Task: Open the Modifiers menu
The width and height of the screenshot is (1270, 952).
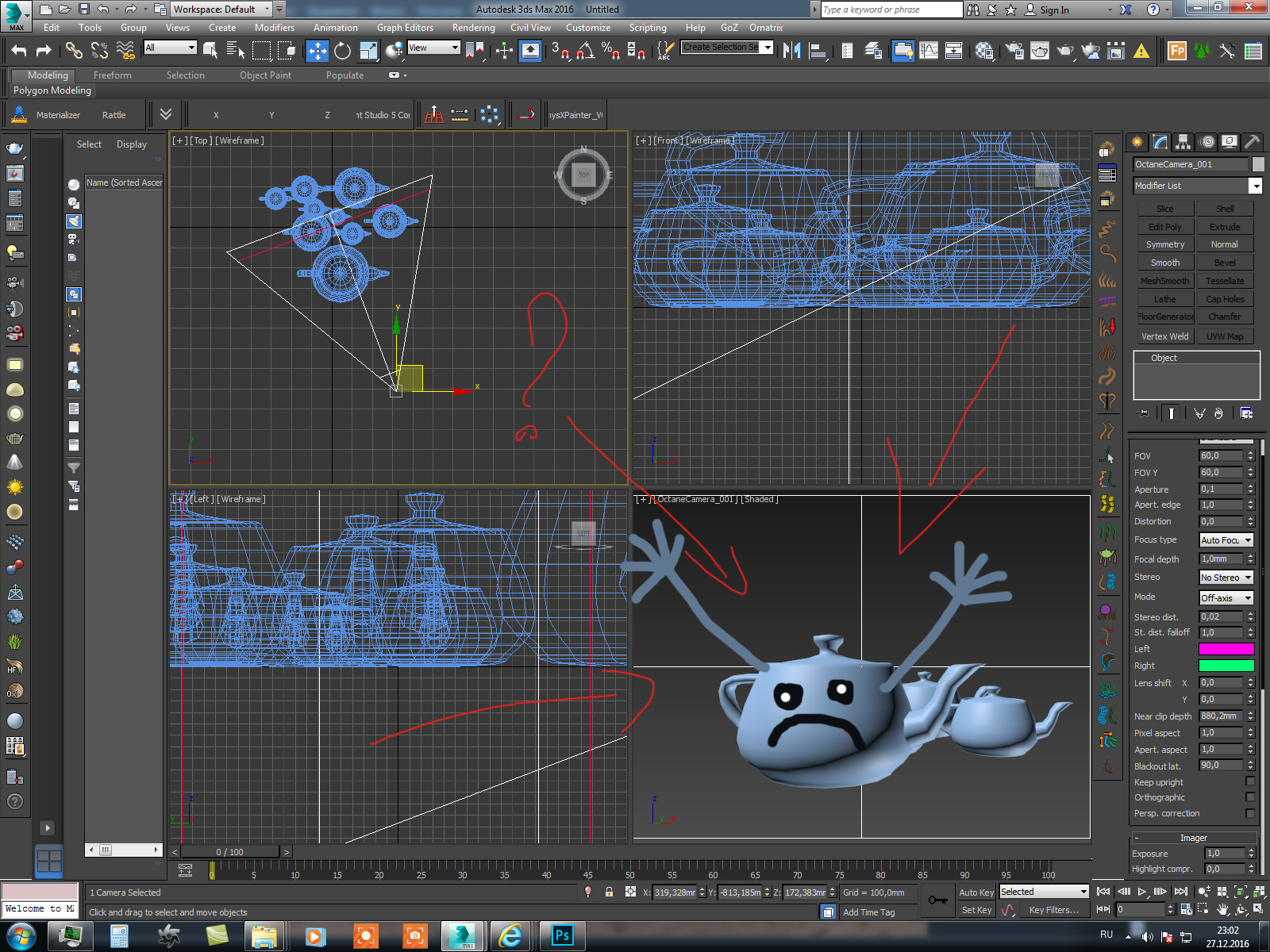Action: click(274, 28)
